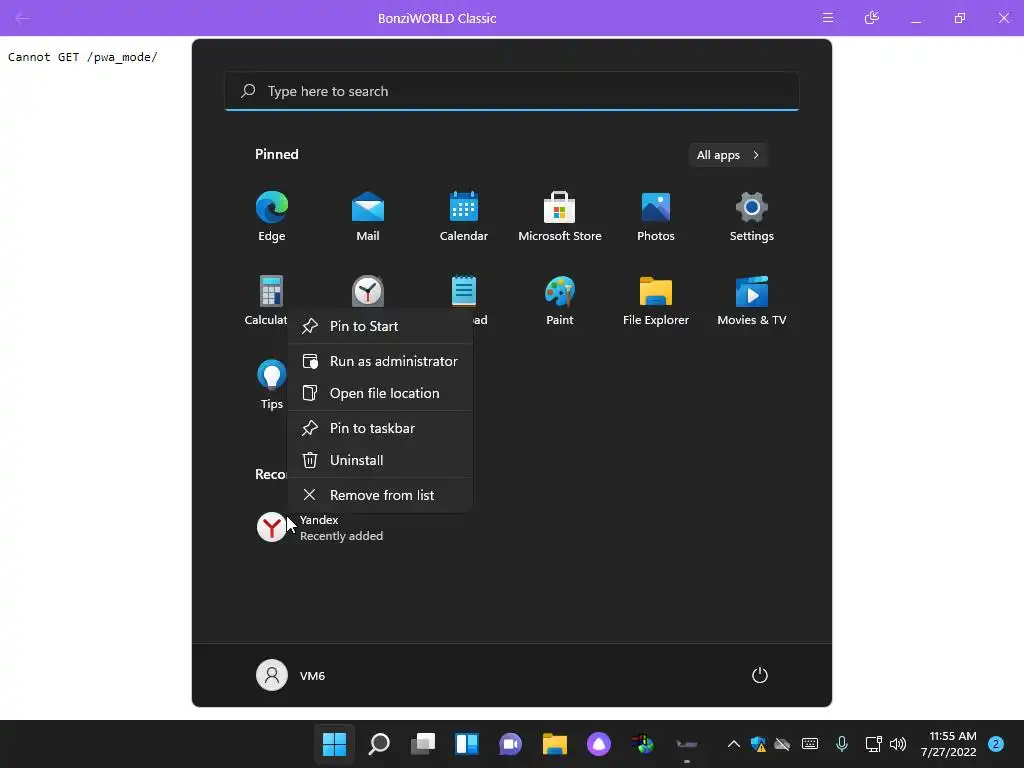This screenshot has height=768, width=1024.
Task: Launch Movies & TV app
Action: pos(752,300)
